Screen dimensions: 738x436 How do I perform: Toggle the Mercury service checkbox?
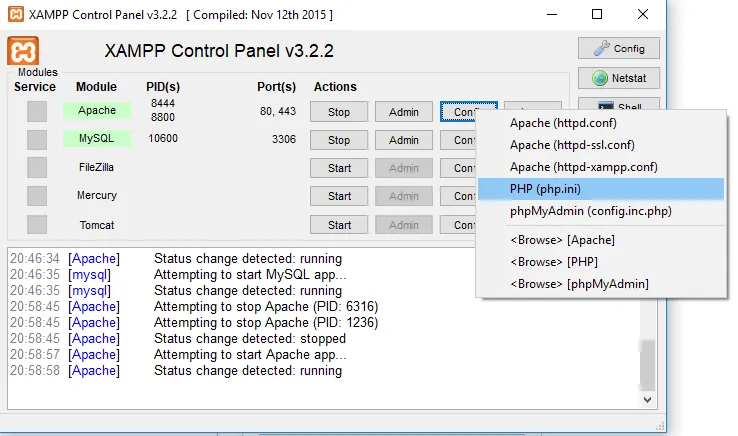point(37,196)
